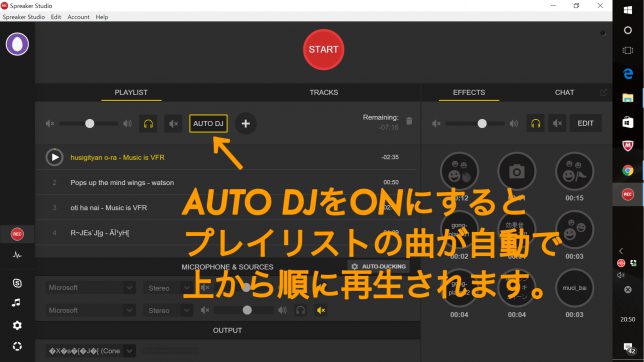Viewport: 644px width, 362px height.
Task: Click the playlist high-volume speaker icon
Action: [x=127, y=124]
